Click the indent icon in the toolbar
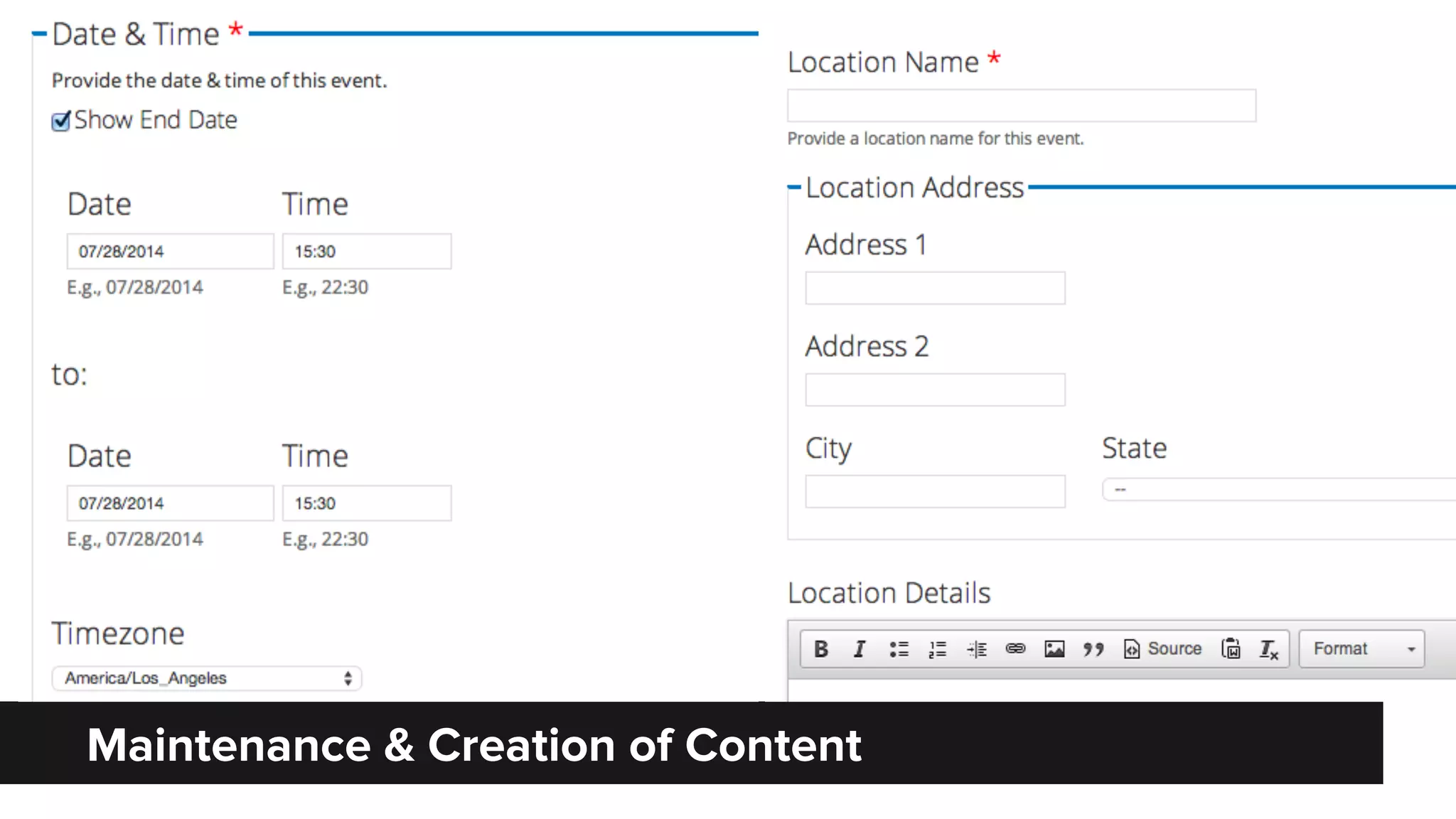The width and height of the screenshot is (1456, 819). (x=977, y=649)
